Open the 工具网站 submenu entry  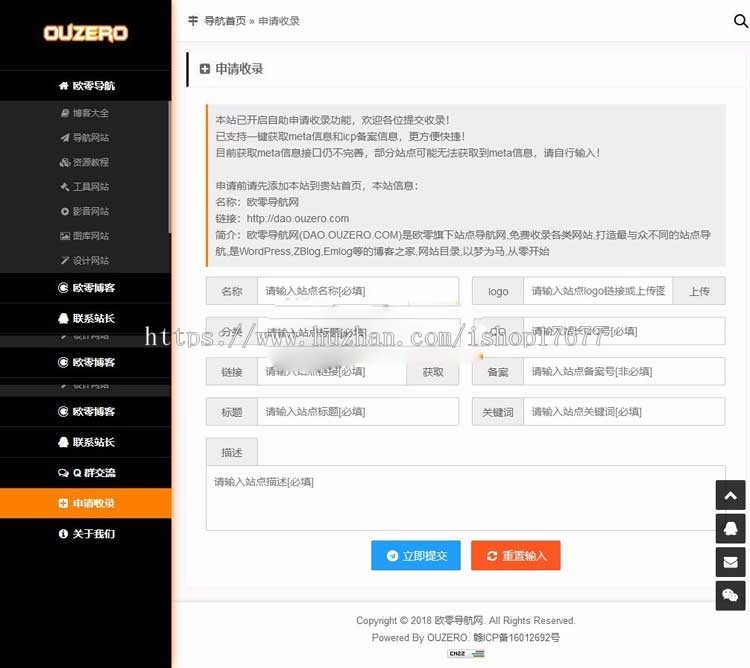coord(85,186)
